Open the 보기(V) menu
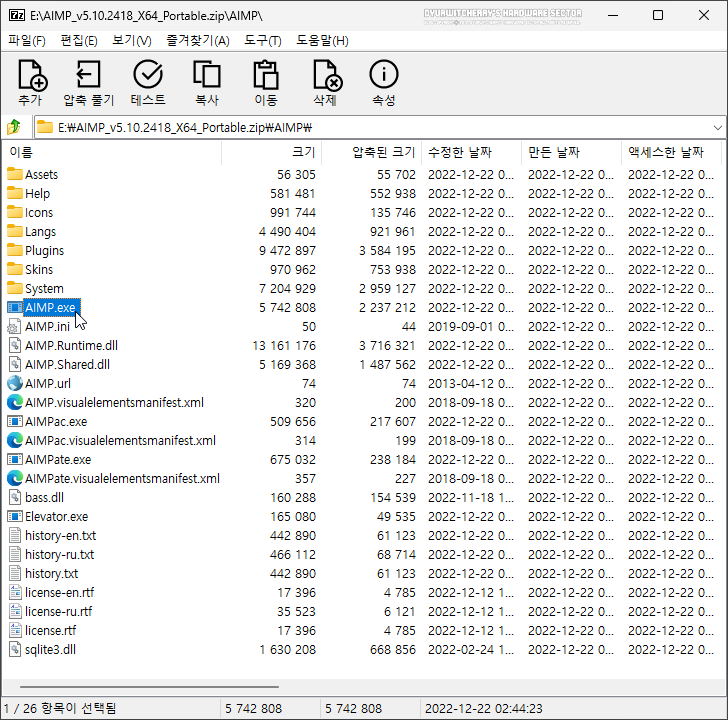 [x=132, y=41]
